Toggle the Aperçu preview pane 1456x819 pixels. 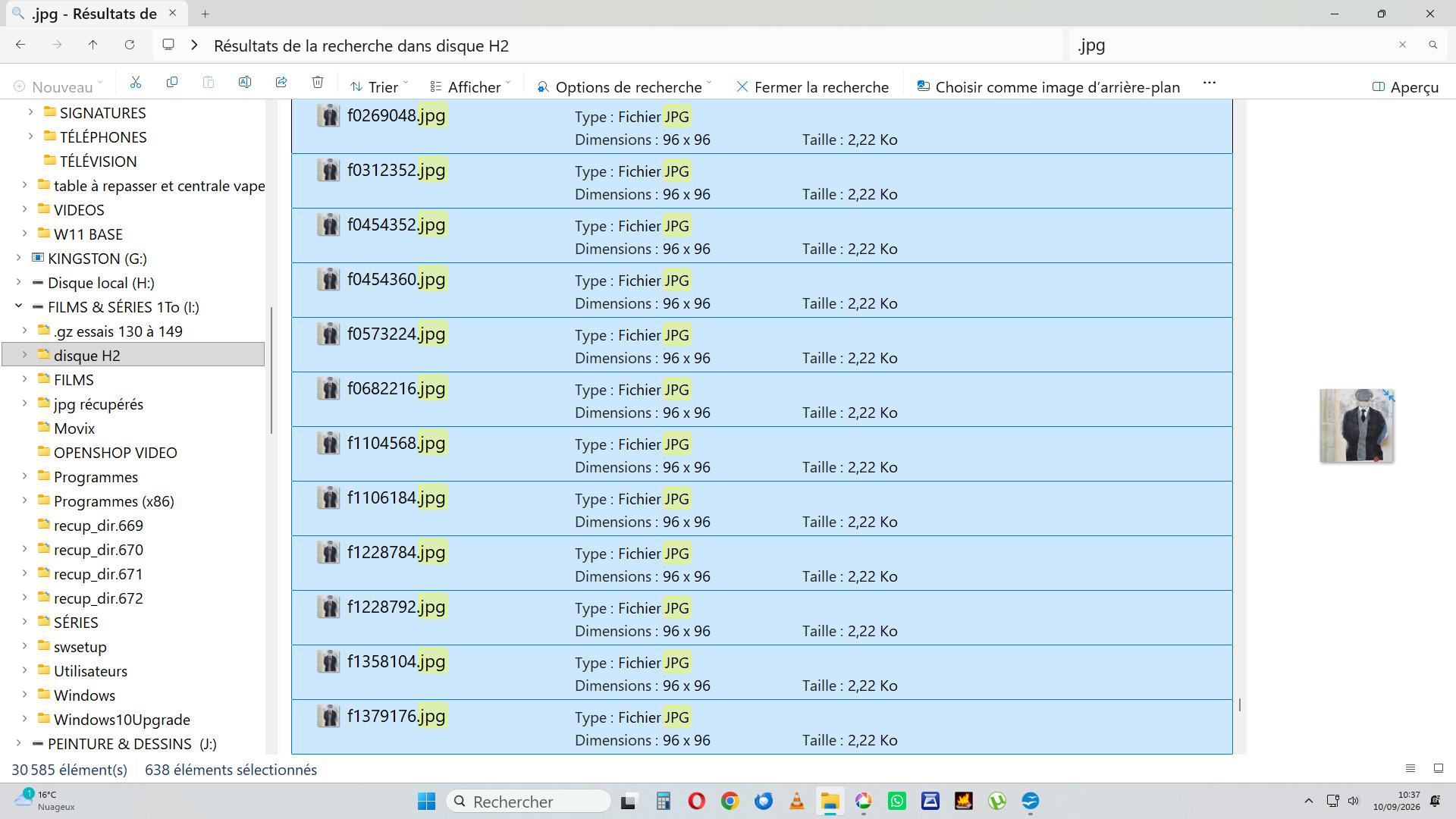click(1405, 87)
